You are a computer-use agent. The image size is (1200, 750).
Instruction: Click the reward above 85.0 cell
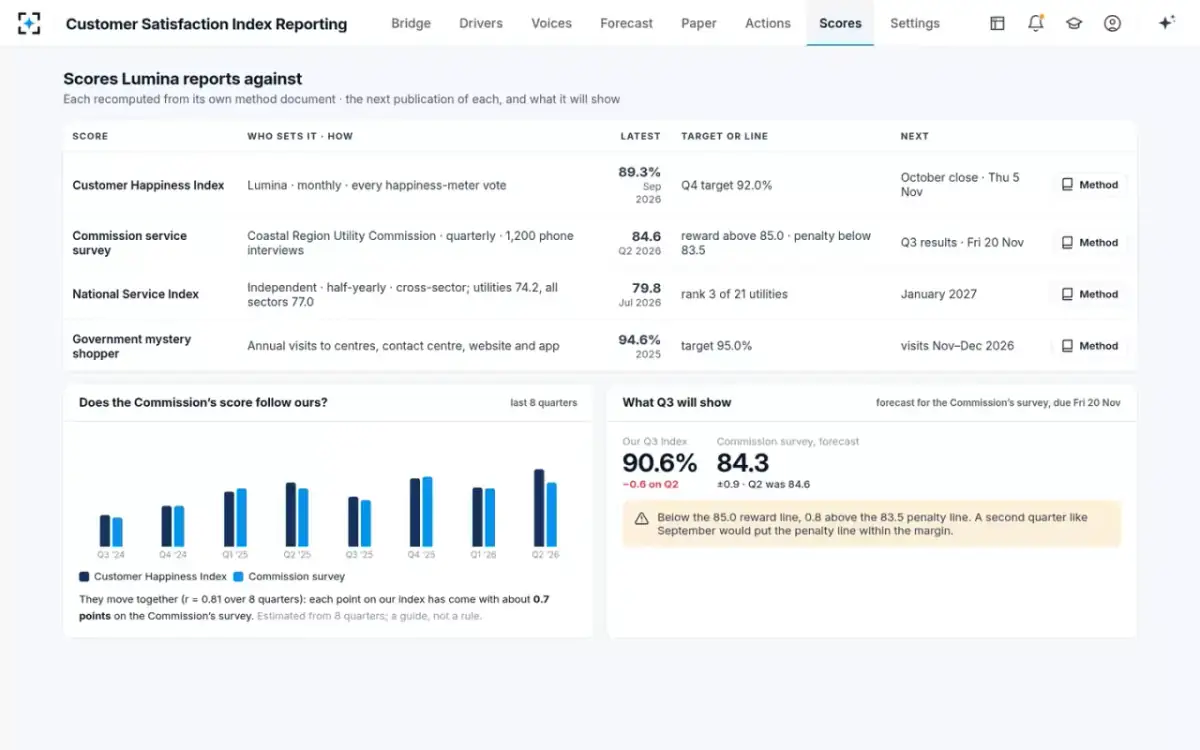pyautogui.click(x=776, y=243)
